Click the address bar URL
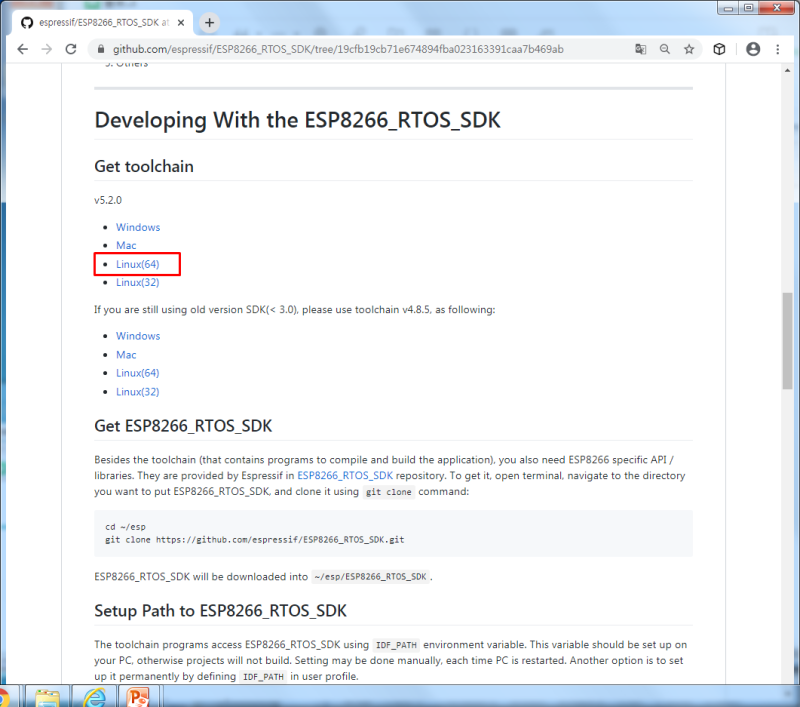Screen dimensions: 800x707 (338, 49)
